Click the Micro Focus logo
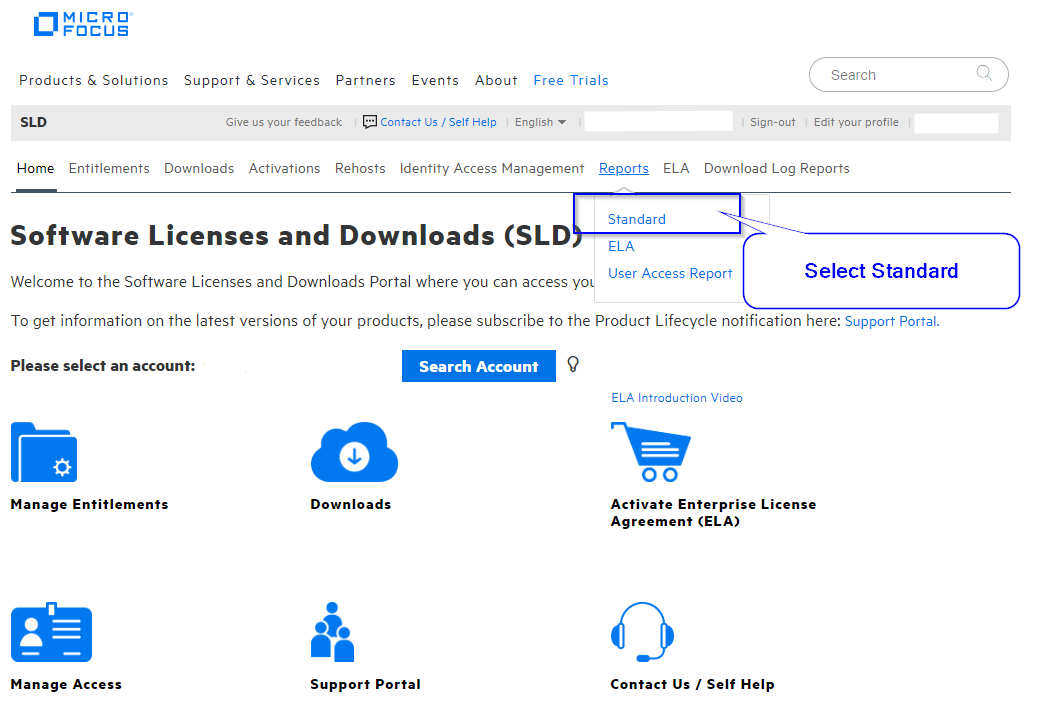The image size is (1037, 713). point(83,24)
